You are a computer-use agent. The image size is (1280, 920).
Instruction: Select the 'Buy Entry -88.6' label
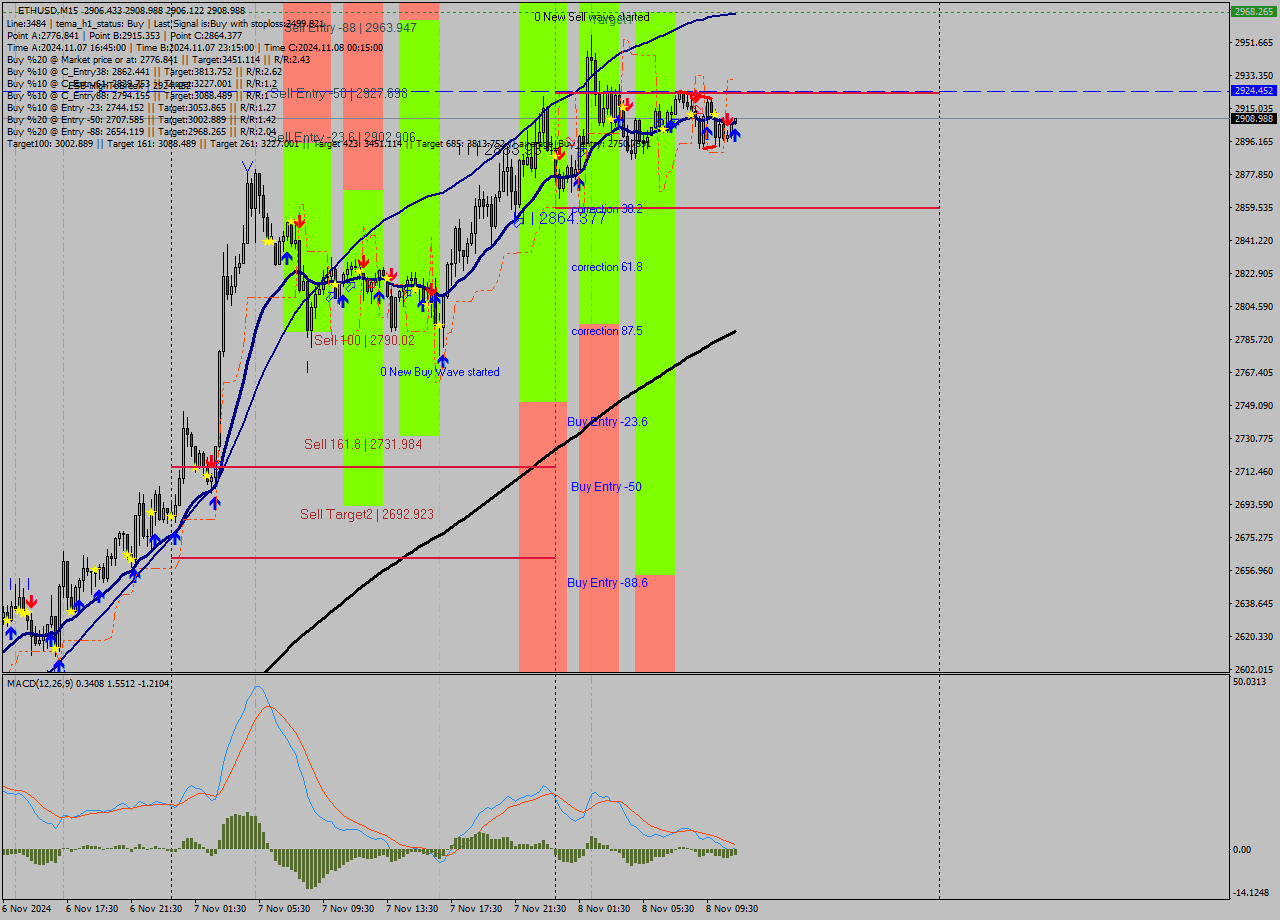[x=607, y=582]
